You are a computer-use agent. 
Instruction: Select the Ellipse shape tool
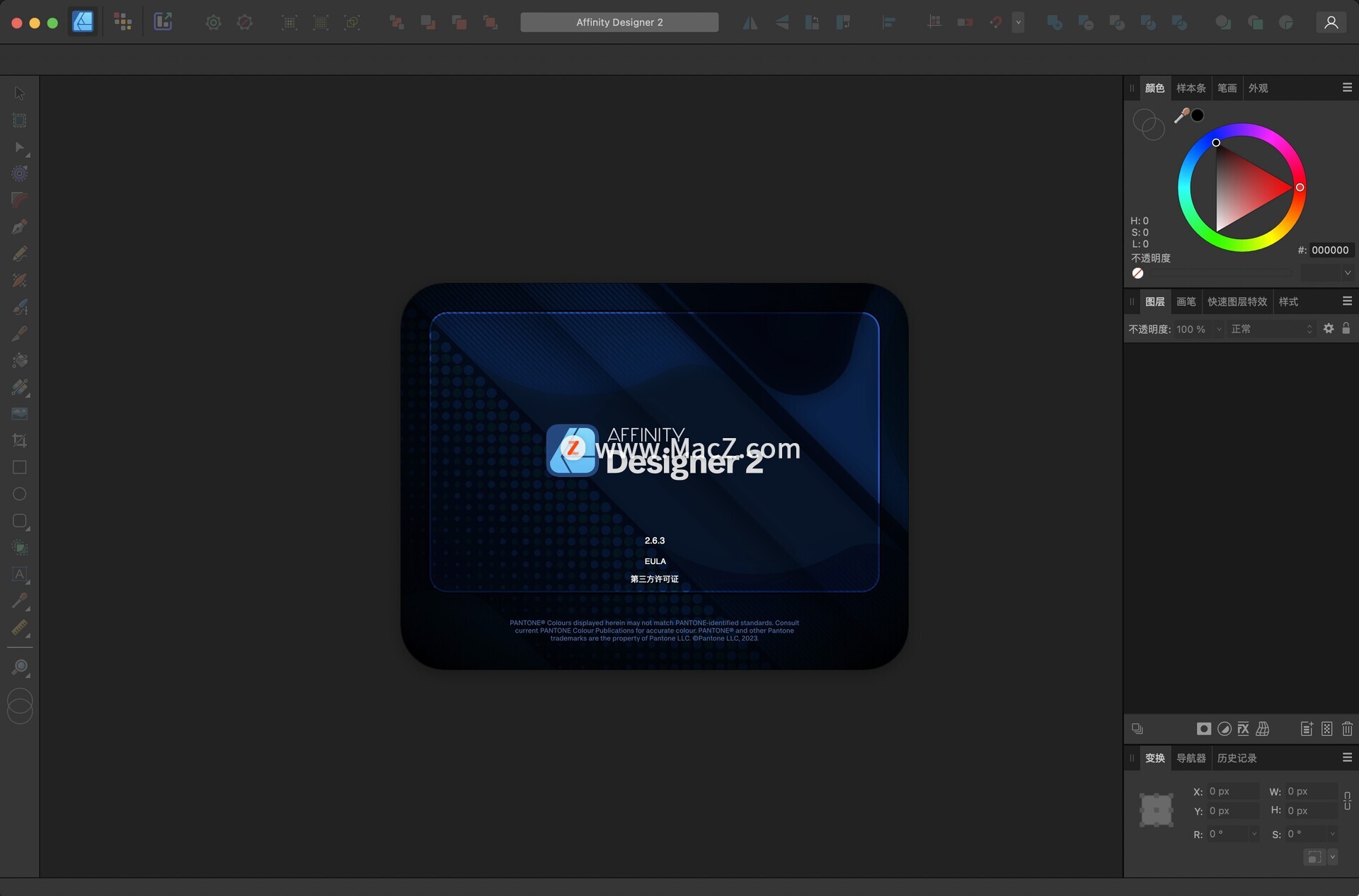click(20, 494)
